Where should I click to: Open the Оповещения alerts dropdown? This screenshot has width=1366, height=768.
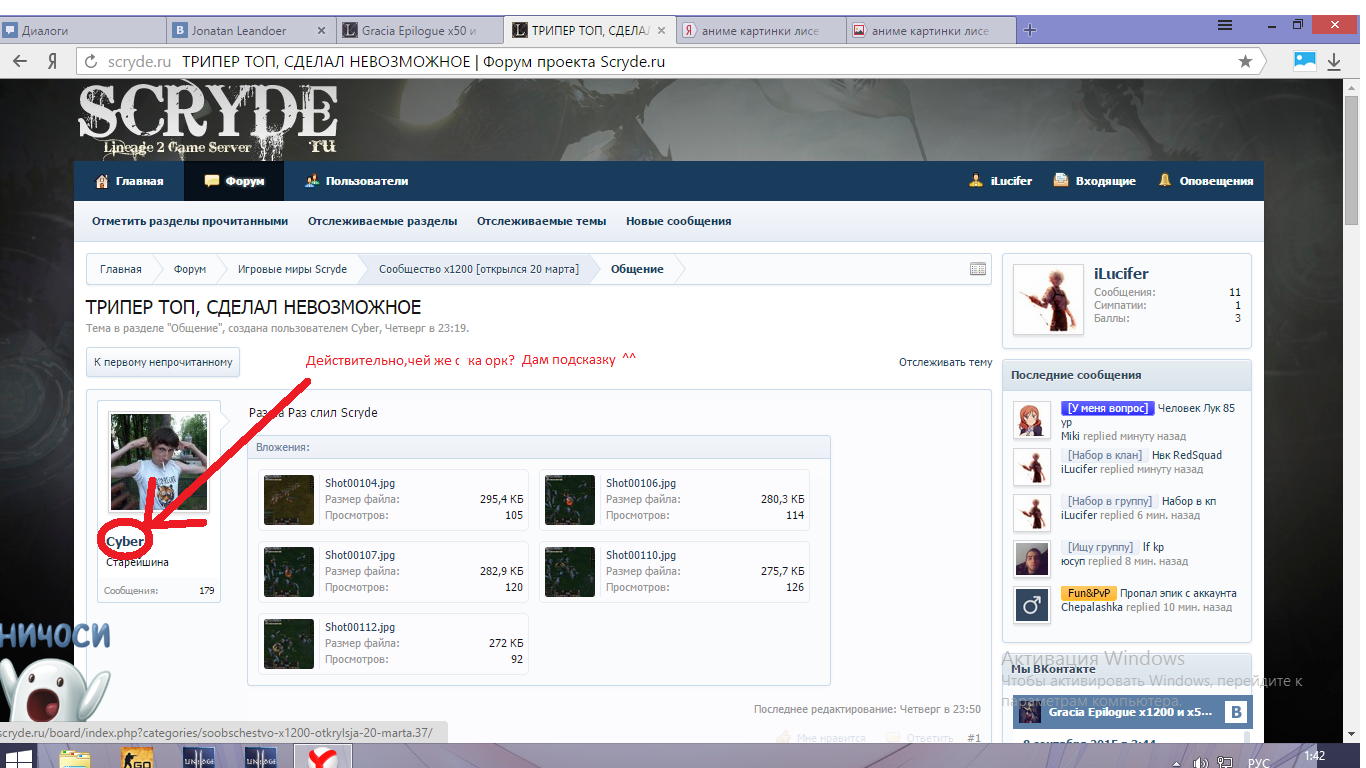coord(1205,181)
